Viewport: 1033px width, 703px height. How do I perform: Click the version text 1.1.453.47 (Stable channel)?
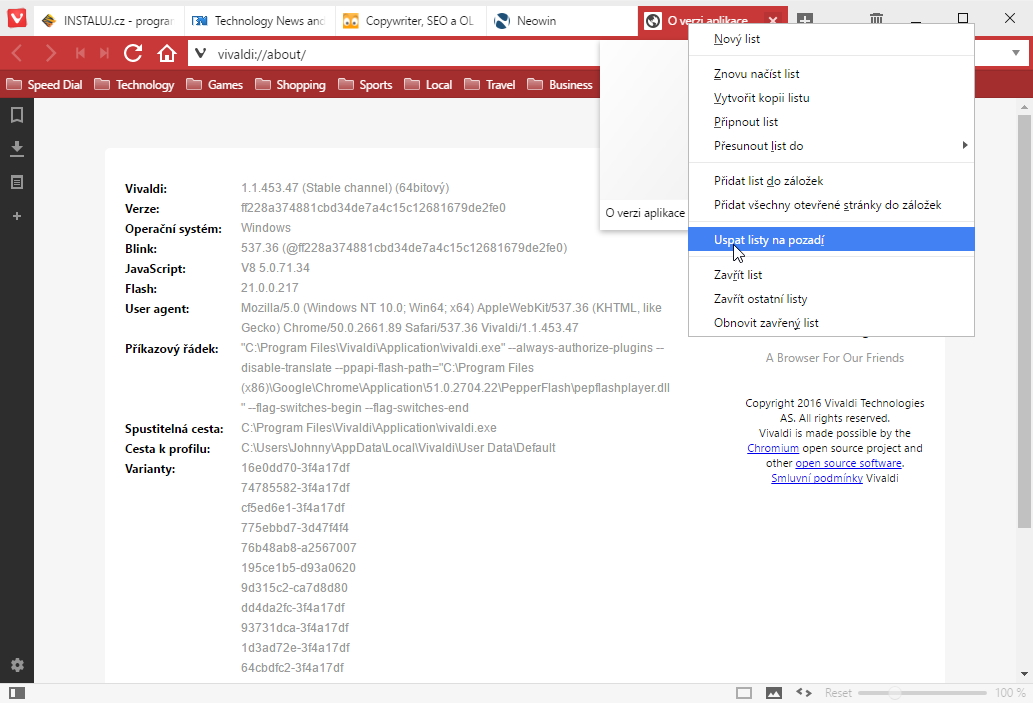pyautogui.click(x=345, y=188)
